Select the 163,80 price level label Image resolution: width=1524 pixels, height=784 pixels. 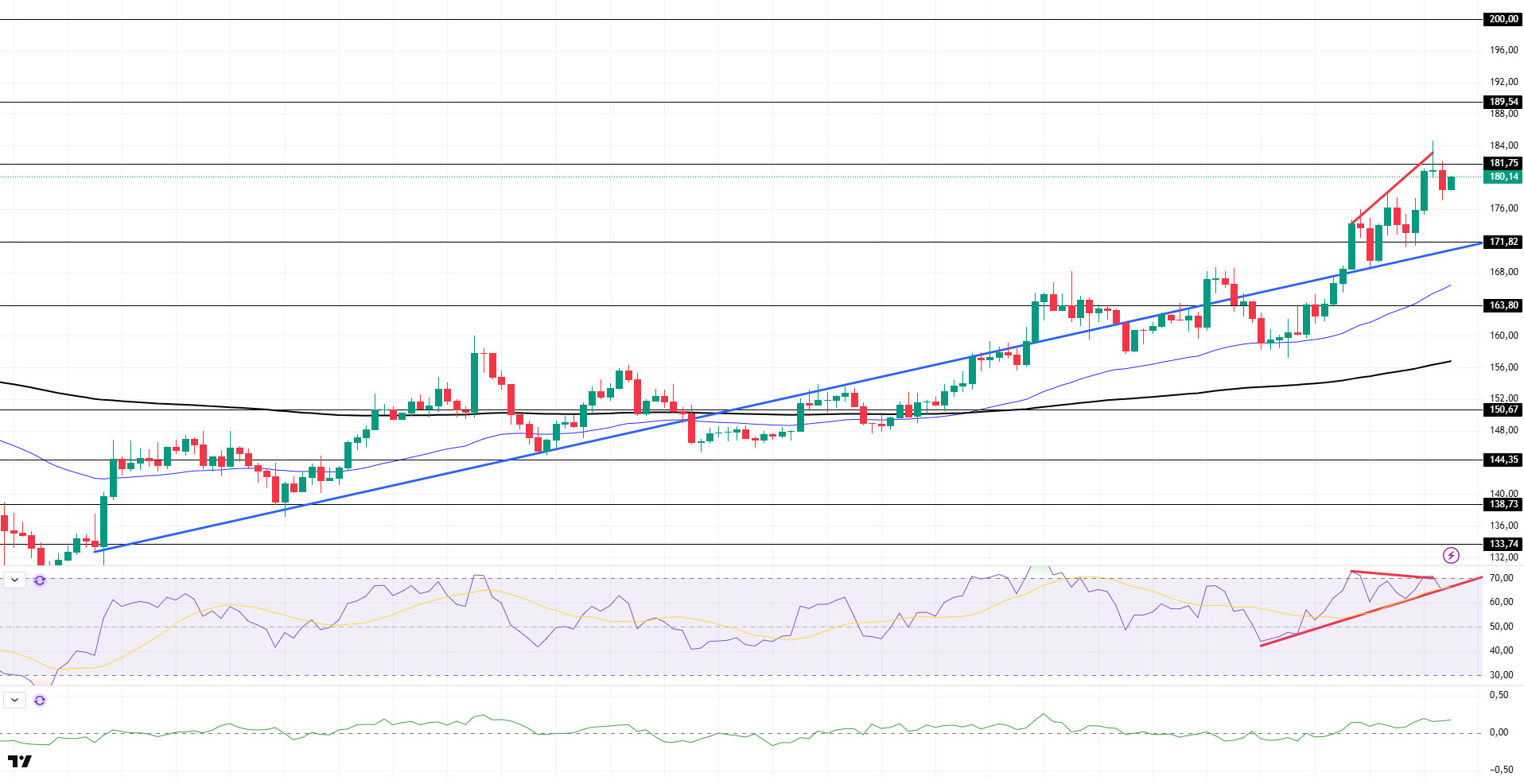1503,305
